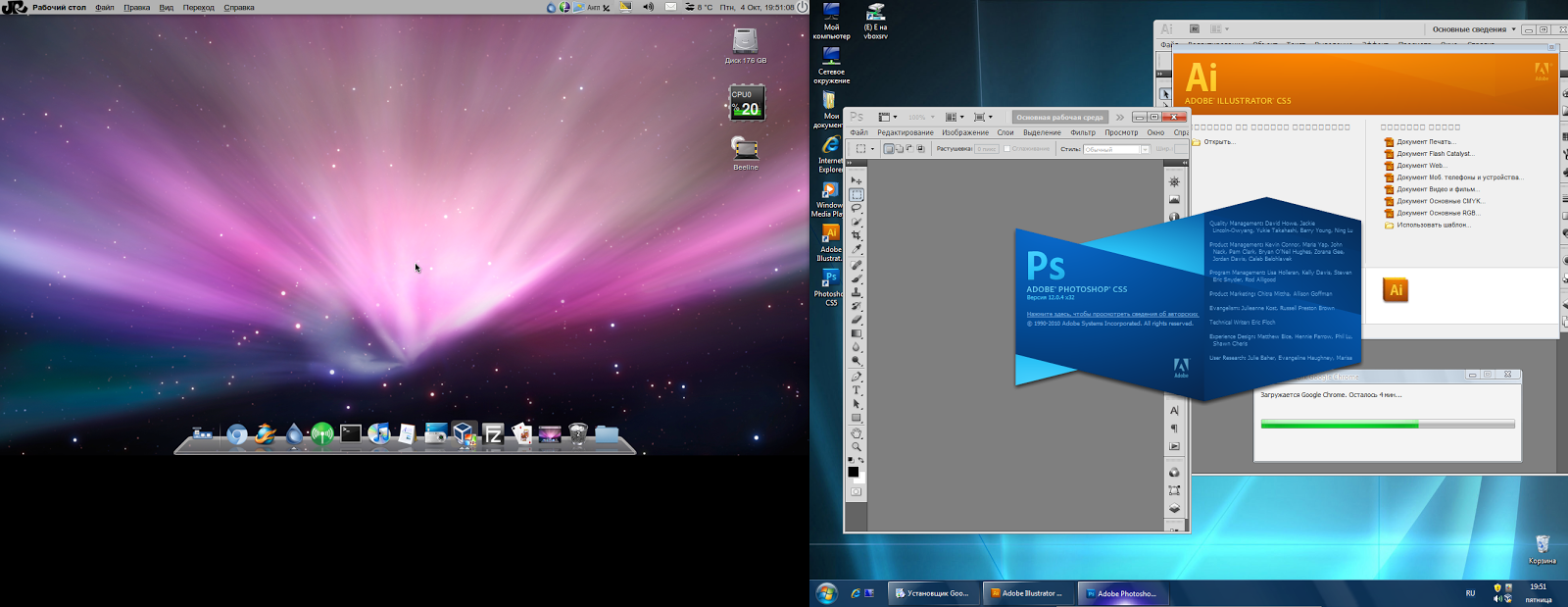Image resolution: width=1568 pixels, height=607 pixels.
Task: Open the tool preset picker dropdown
Action: 864,149
